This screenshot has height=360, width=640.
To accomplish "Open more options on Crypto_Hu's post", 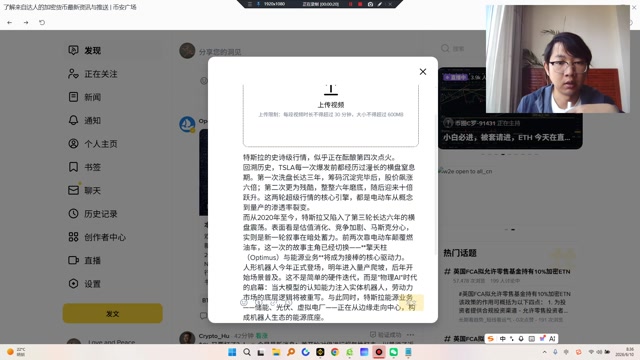I will coord(411,335).
